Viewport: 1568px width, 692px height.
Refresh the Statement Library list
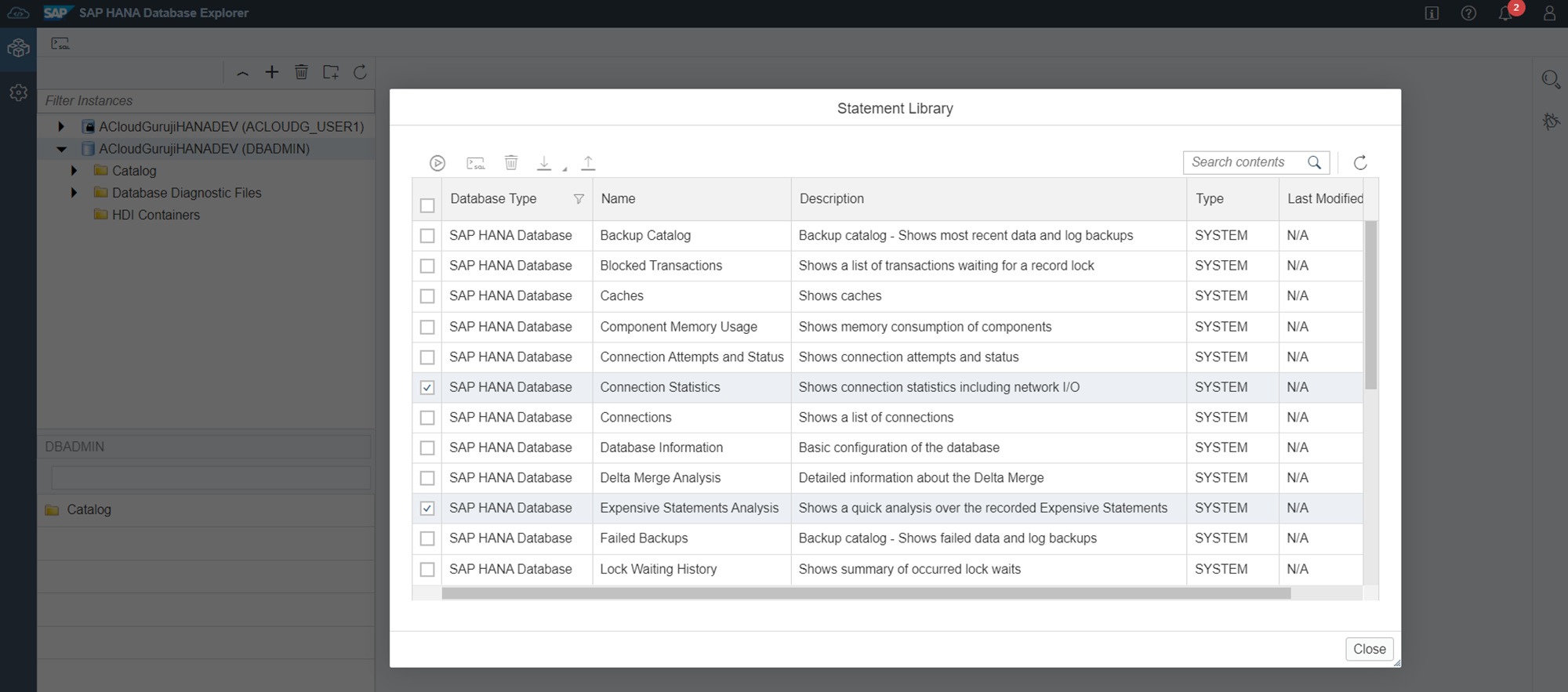click(x=1360, y=163)
